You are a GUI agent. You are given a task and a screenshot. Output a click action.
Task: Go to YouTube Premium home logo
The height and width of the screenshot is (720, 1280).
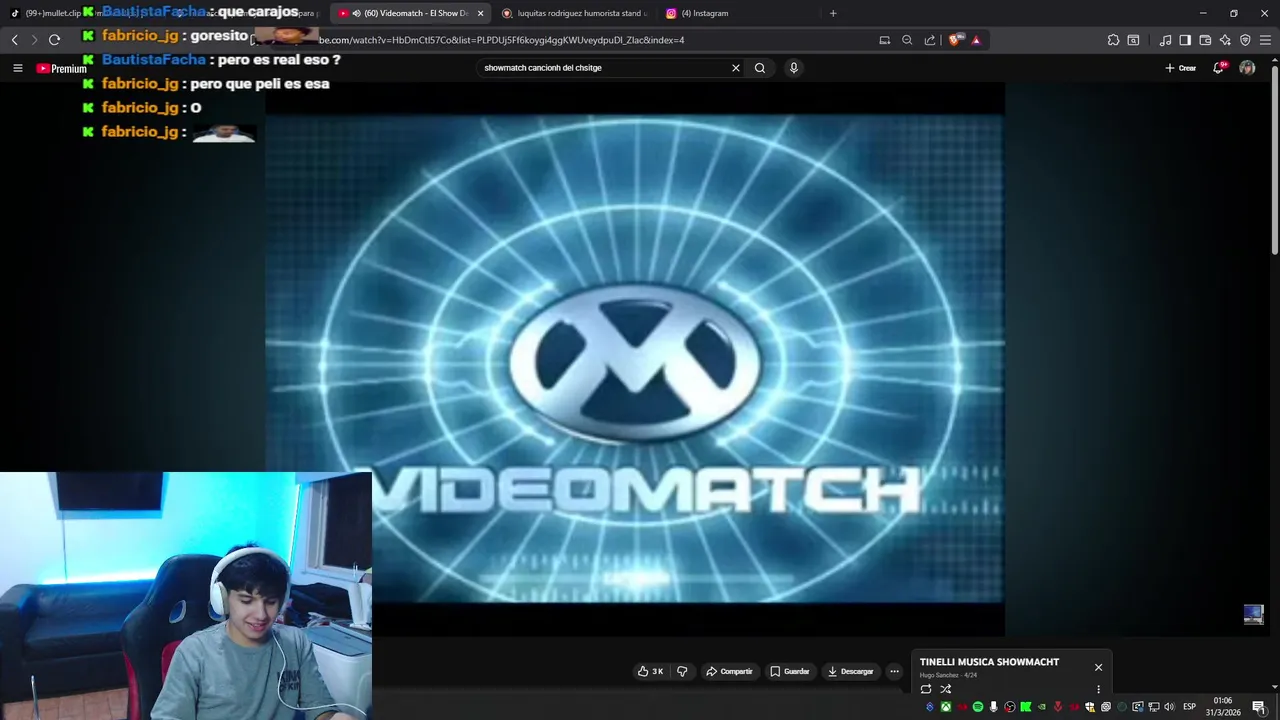coord(62,68)
